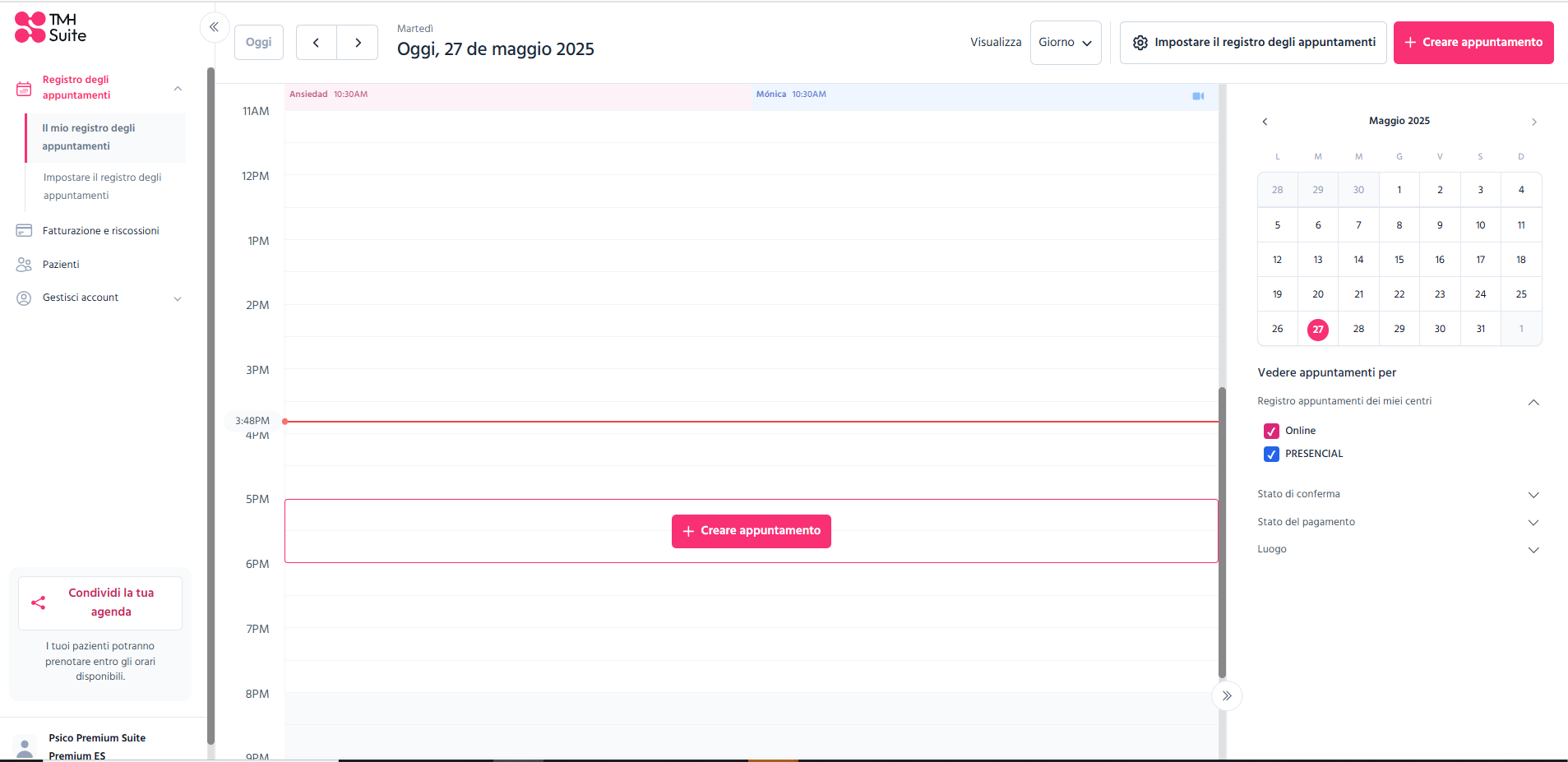Select May 28 in mini calendar
Viewport: 1568px width, 762px height.
click(x=1358, y=329)
